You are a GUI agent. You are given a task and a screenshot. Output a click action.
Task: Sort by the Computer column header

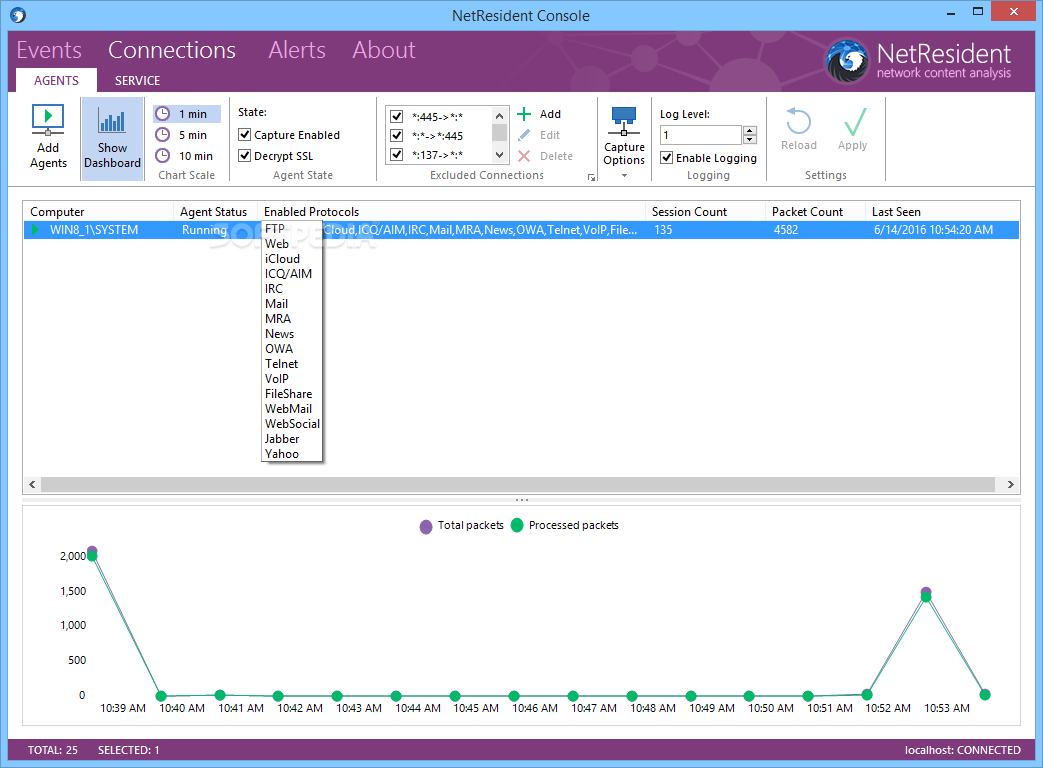[x=98, y=211]
